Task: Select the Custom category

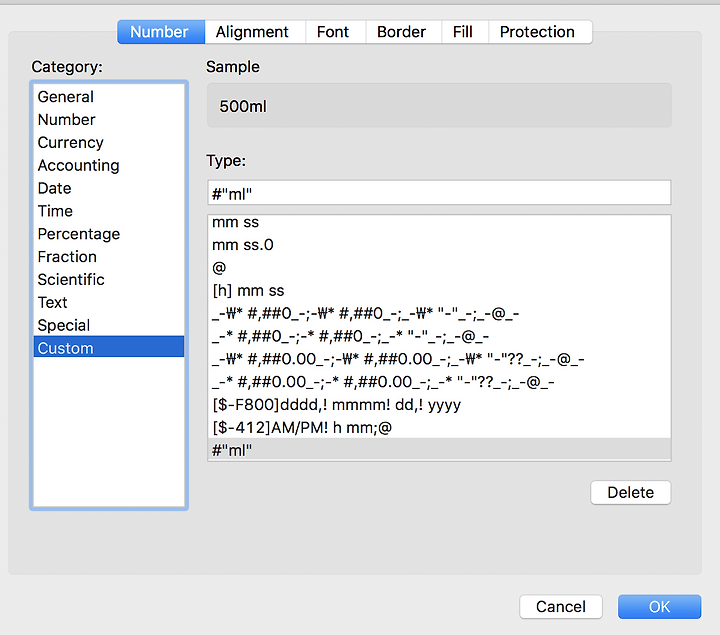Action: 109,348
